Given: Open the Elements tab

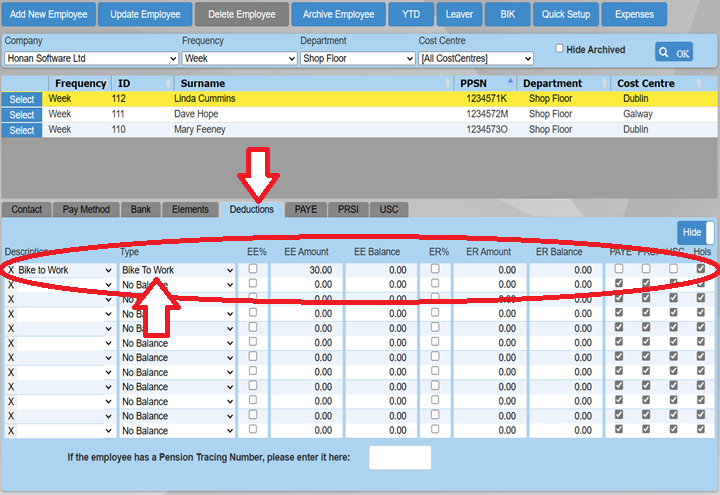Looking at the screenshot, I should click(190, 209).
